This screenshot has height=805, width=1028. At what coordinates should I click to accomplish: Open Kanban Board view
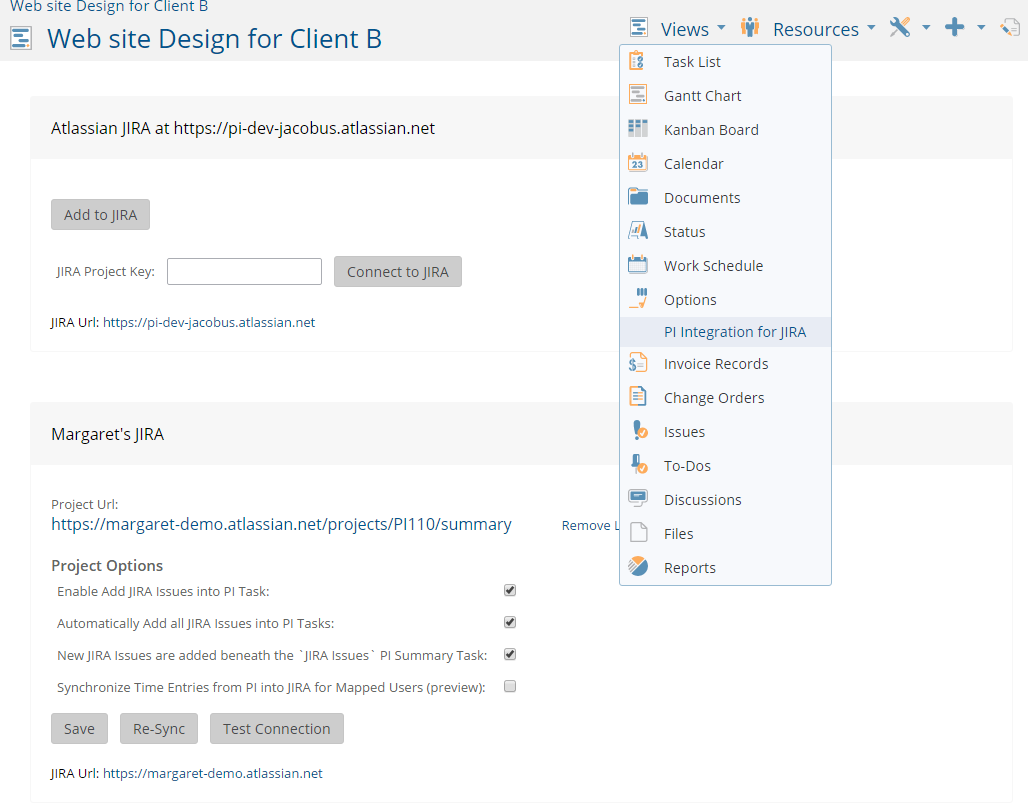point(725,130)
